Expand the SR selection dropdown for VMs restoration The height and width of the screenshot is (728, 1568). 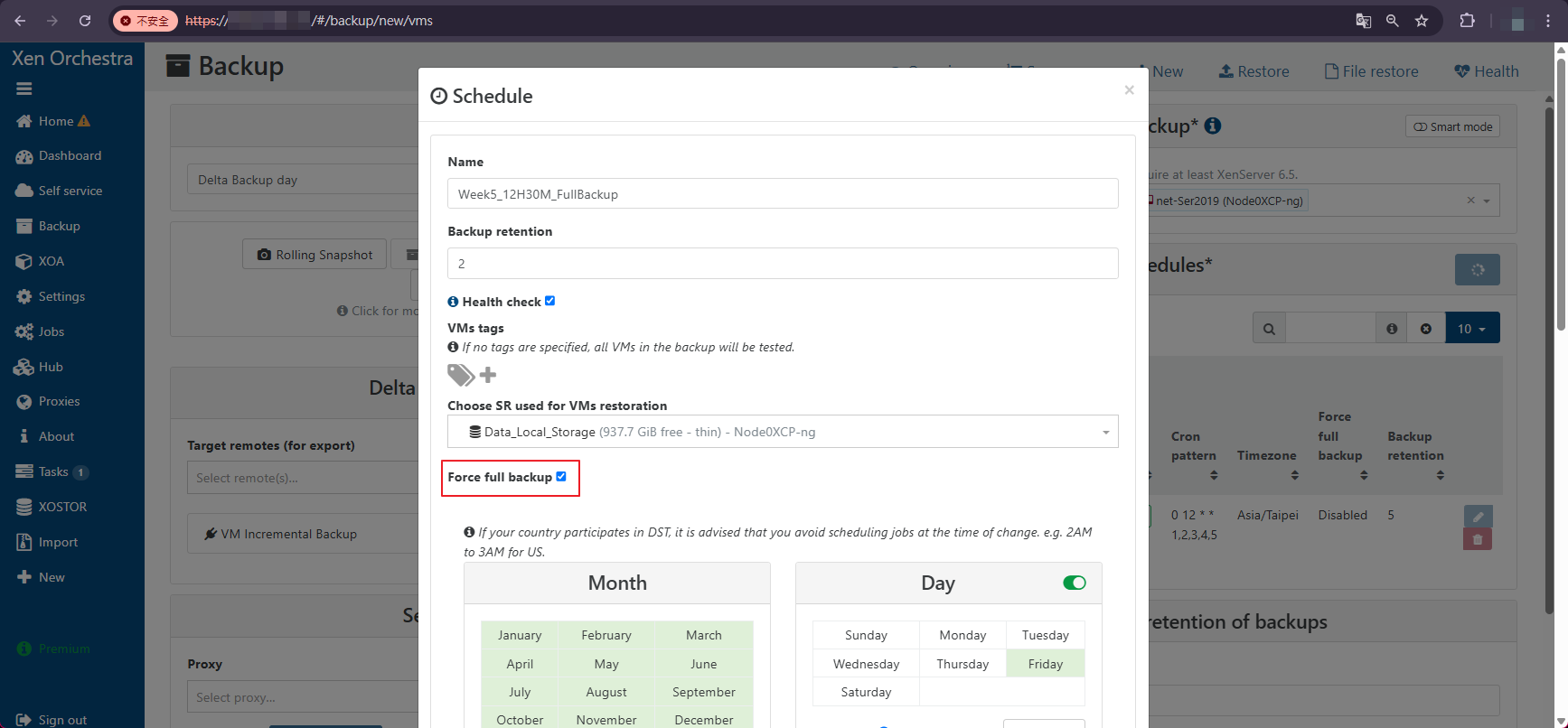tap(1105, 433)
